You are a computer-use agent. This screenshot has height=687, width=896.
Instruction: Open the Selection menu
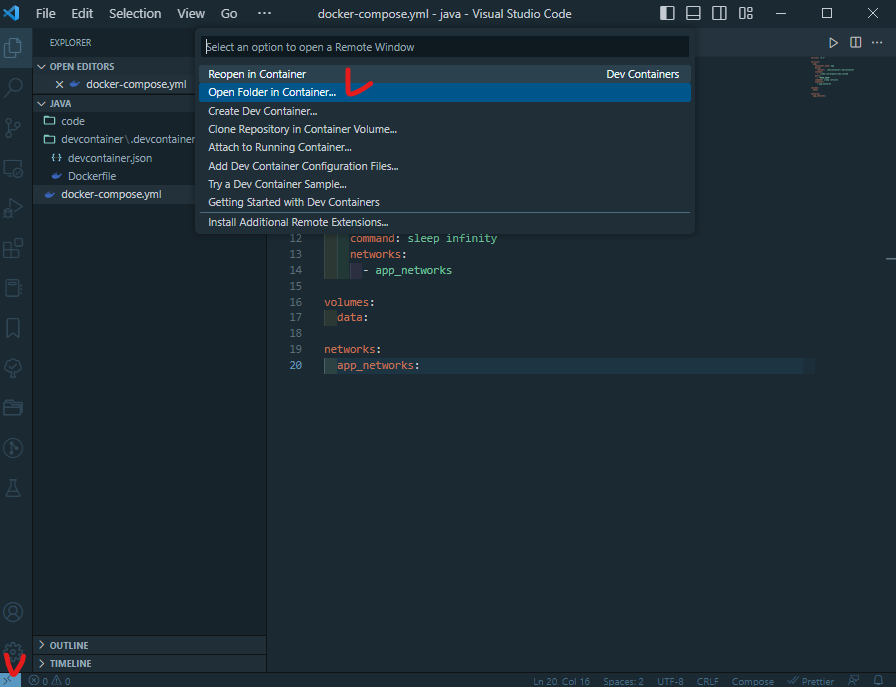click(x=135, y=13)
